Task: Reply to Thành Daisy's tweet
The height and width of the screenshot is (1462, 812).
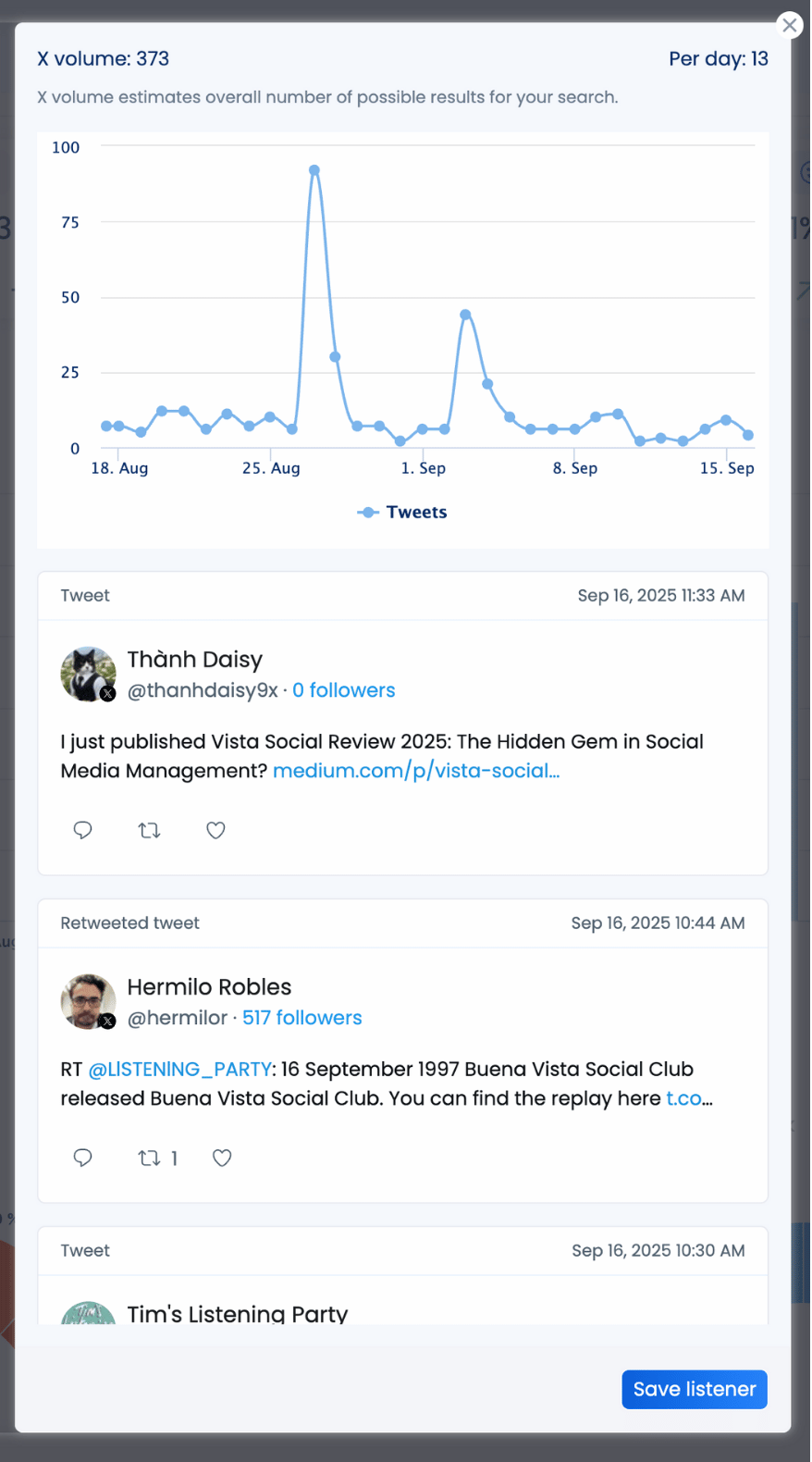Action: point(82,830)
